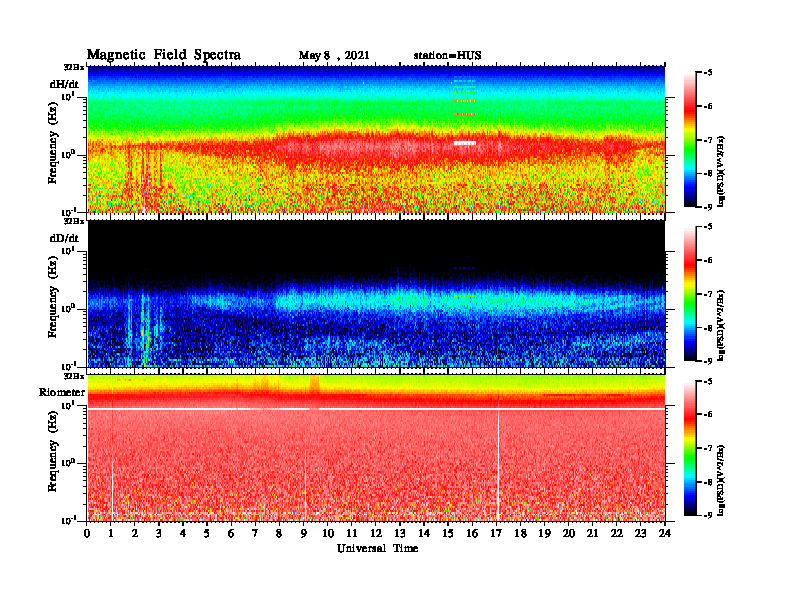Image resolution: width=792 pixels, height=612 pixels.
Task: Click hour tick label "7" on time axis
Action: click(255, 534)
